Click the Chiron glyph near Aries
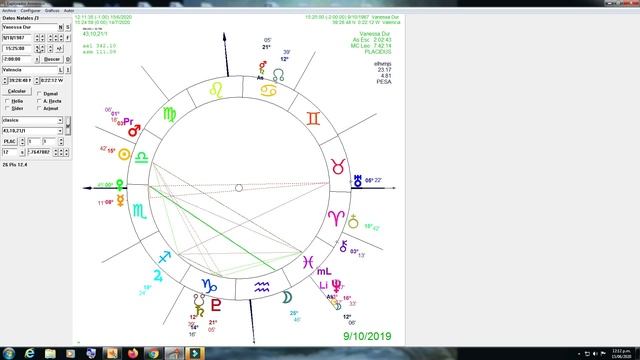This screenshot has height=360, width=640. pyautogui.click(x=344, y=246)
